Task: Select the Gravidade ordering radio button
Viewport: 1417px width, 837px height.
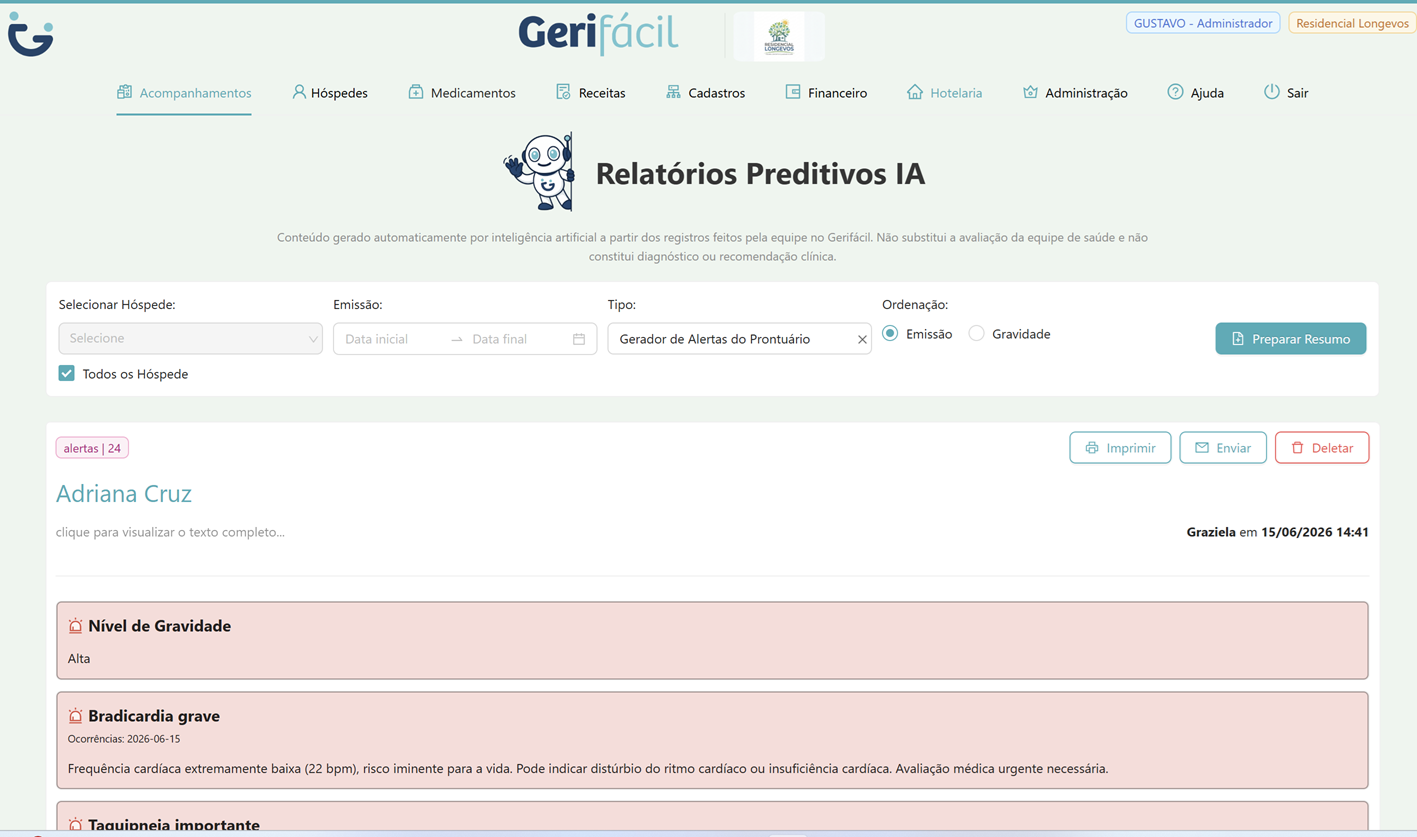Action: (x=976, y=334)
